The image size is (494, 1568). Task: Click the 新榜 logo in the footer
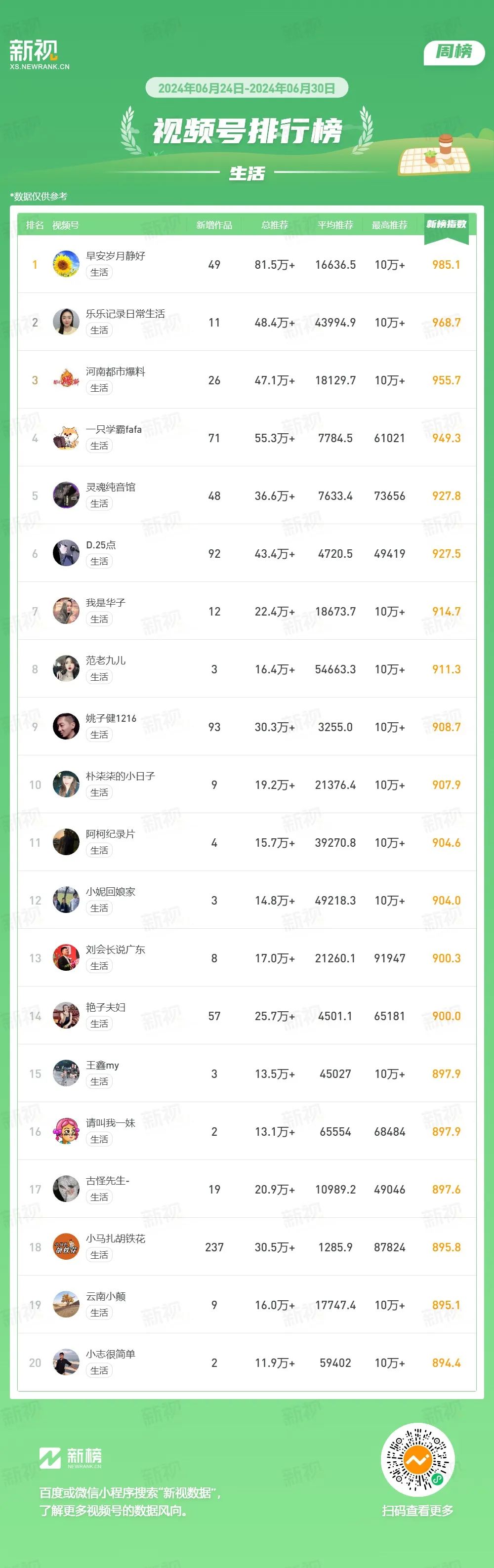(x=71, y=1458)
